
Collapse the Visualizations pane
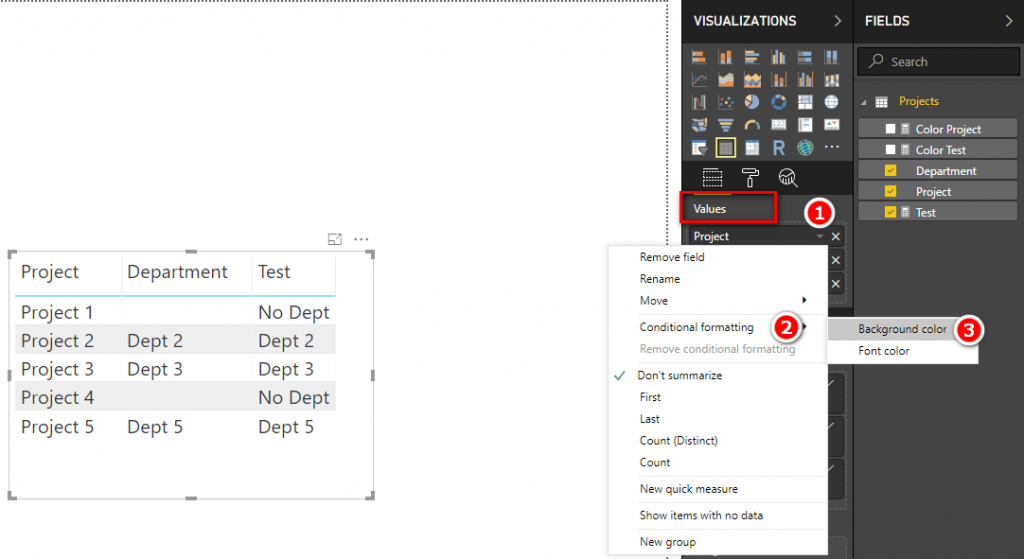[837, 21]
